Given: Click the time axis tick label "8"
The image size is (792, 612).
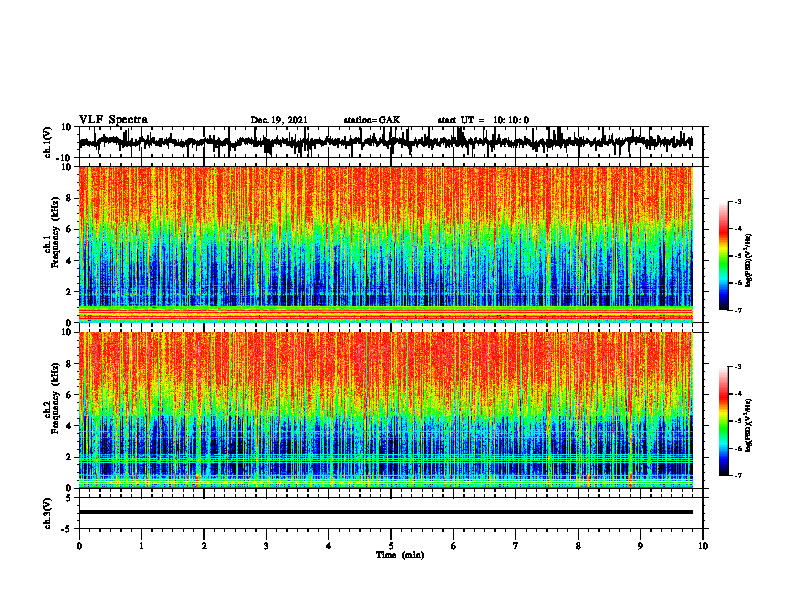Looking at the screenshot, I should pos(578,546).
